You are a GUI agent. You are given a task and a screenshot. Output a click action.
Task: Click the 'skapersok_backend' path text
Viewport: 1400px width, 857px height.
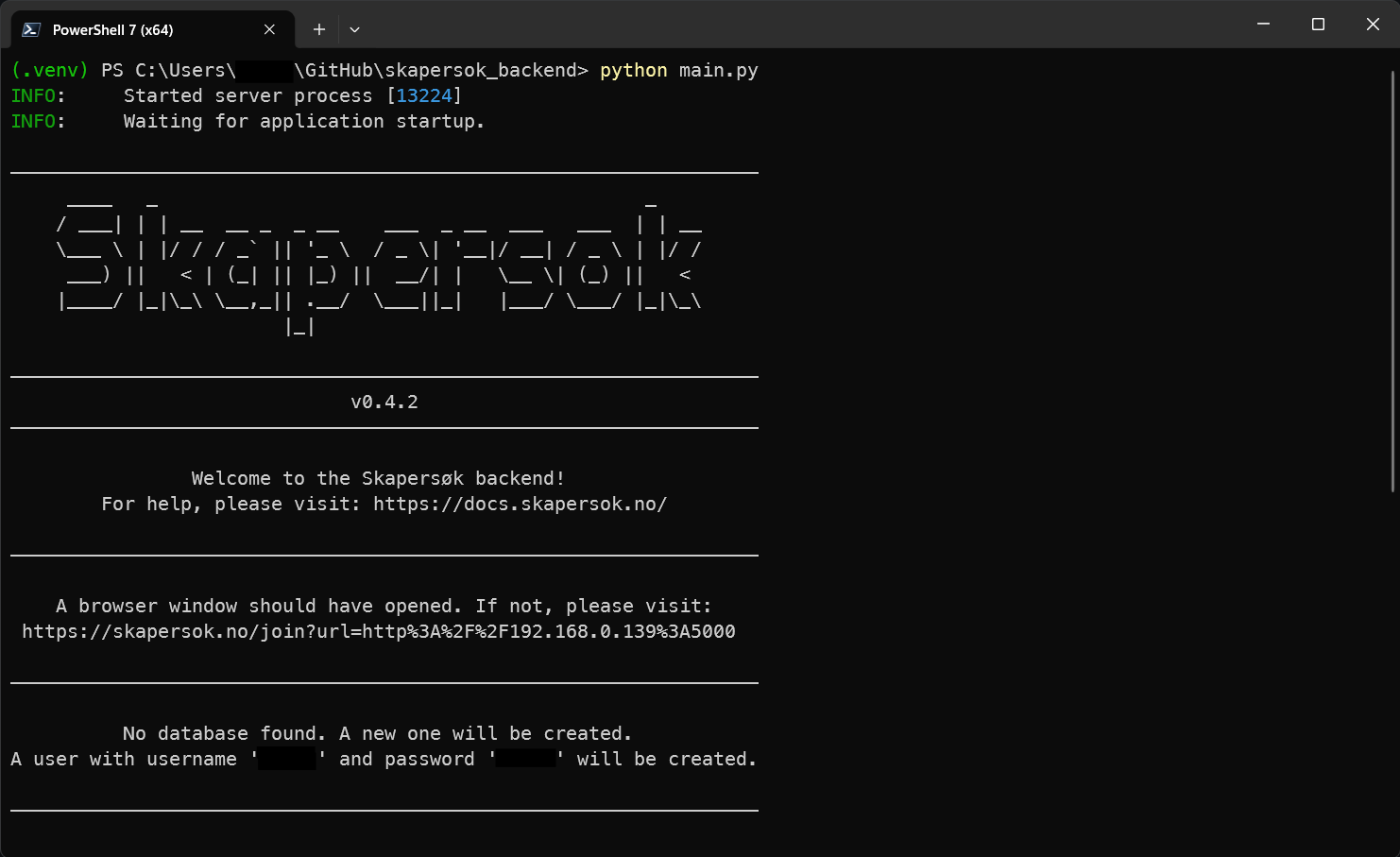point(481,71)
